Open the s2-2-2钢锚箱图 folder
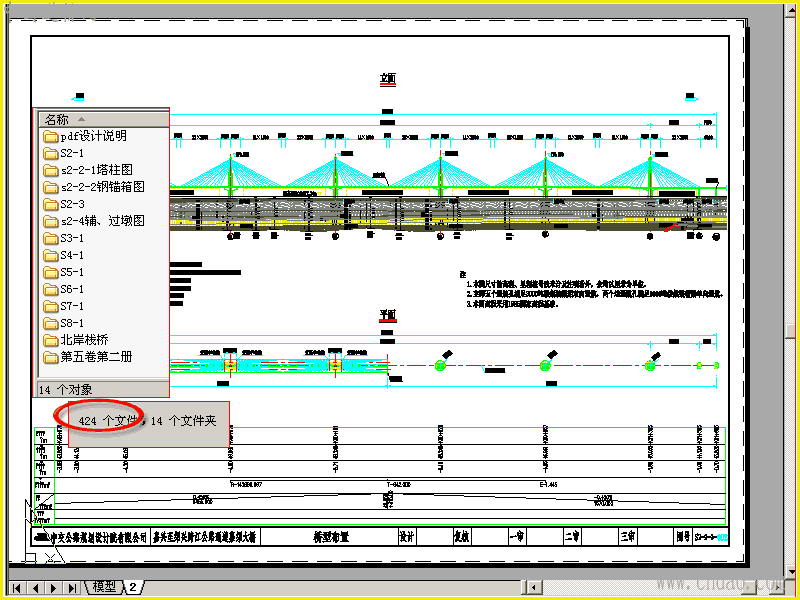This screenshot has height=600, width=800. 94,187
